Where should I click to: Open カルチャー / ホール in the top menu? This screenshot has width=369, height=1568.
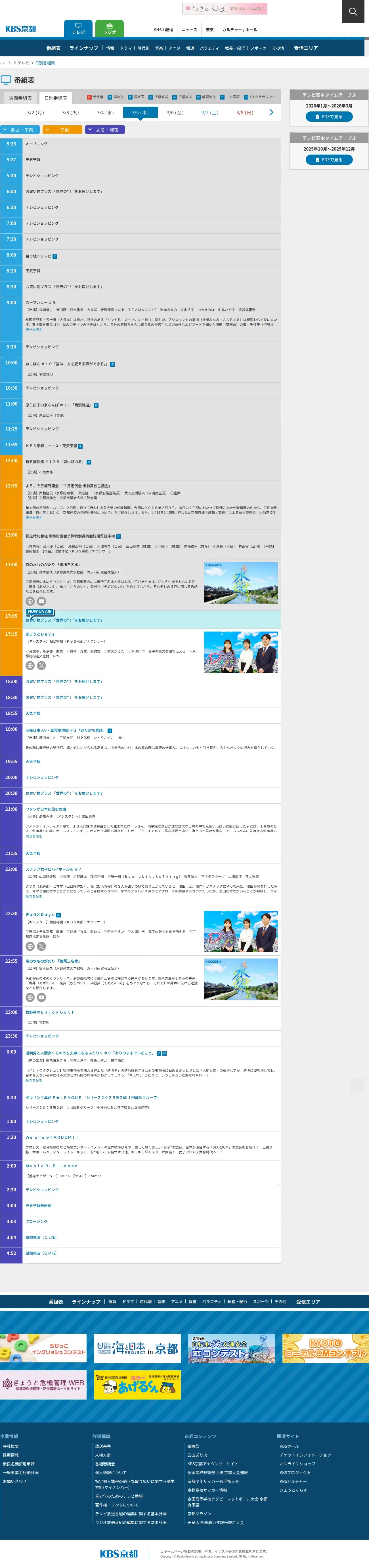(240, 30)
